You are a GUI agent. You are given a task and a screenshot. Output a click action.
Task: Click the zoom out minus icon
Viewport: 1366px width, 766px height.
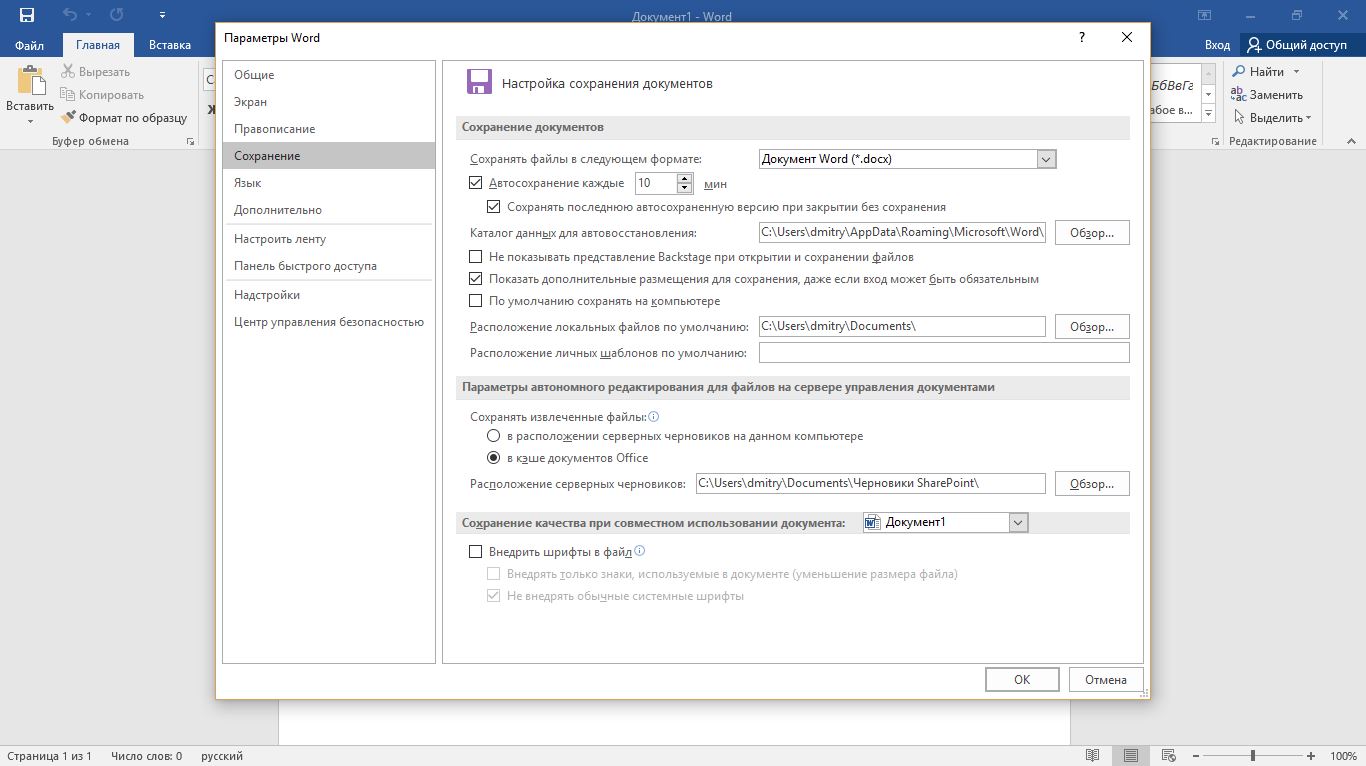point(1196,756)
